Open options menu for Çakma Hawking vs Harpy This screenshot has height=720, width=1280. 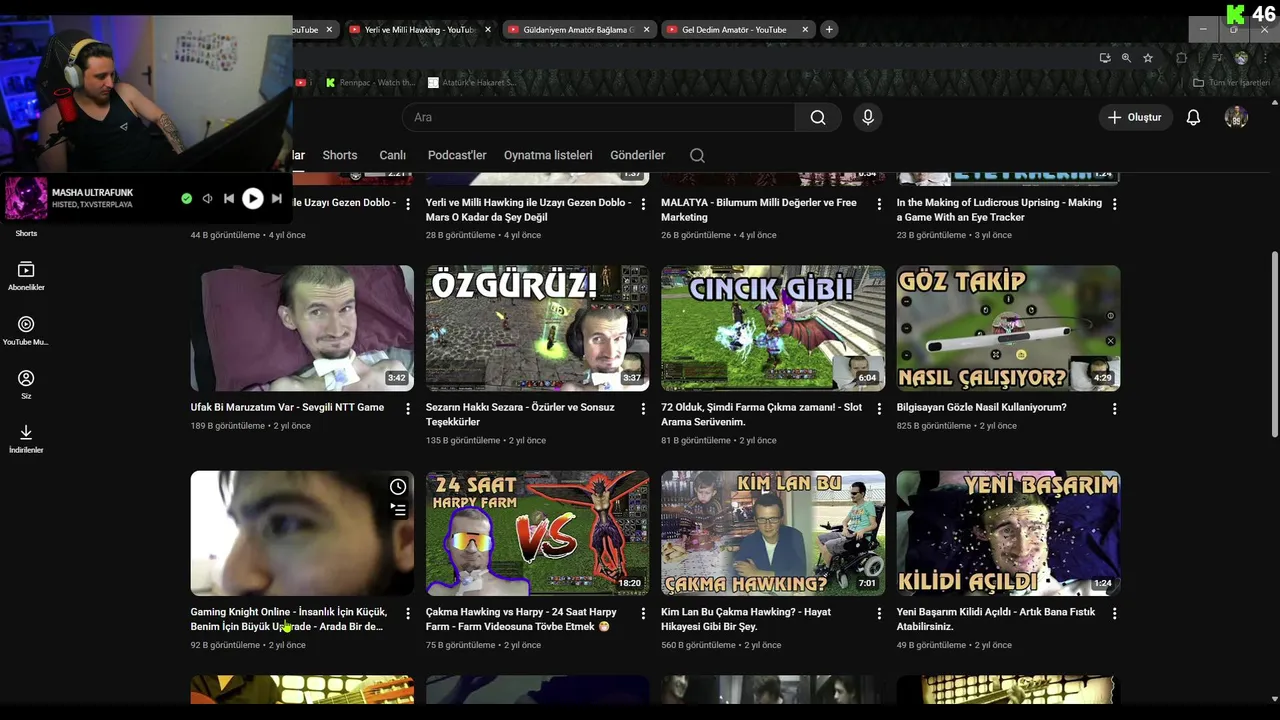[643, 613]
